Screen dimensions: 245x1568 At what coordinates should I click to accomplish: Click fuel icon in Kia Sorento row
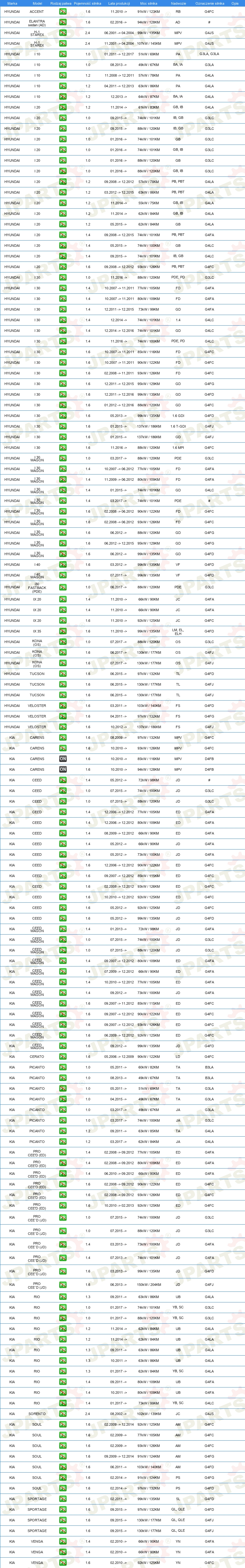tap(63, 1414)
